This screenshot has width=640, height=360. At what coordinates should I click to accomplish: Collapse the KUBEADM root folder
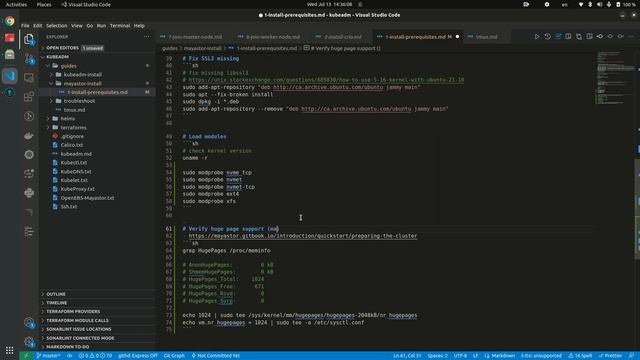tap(98, 57)
